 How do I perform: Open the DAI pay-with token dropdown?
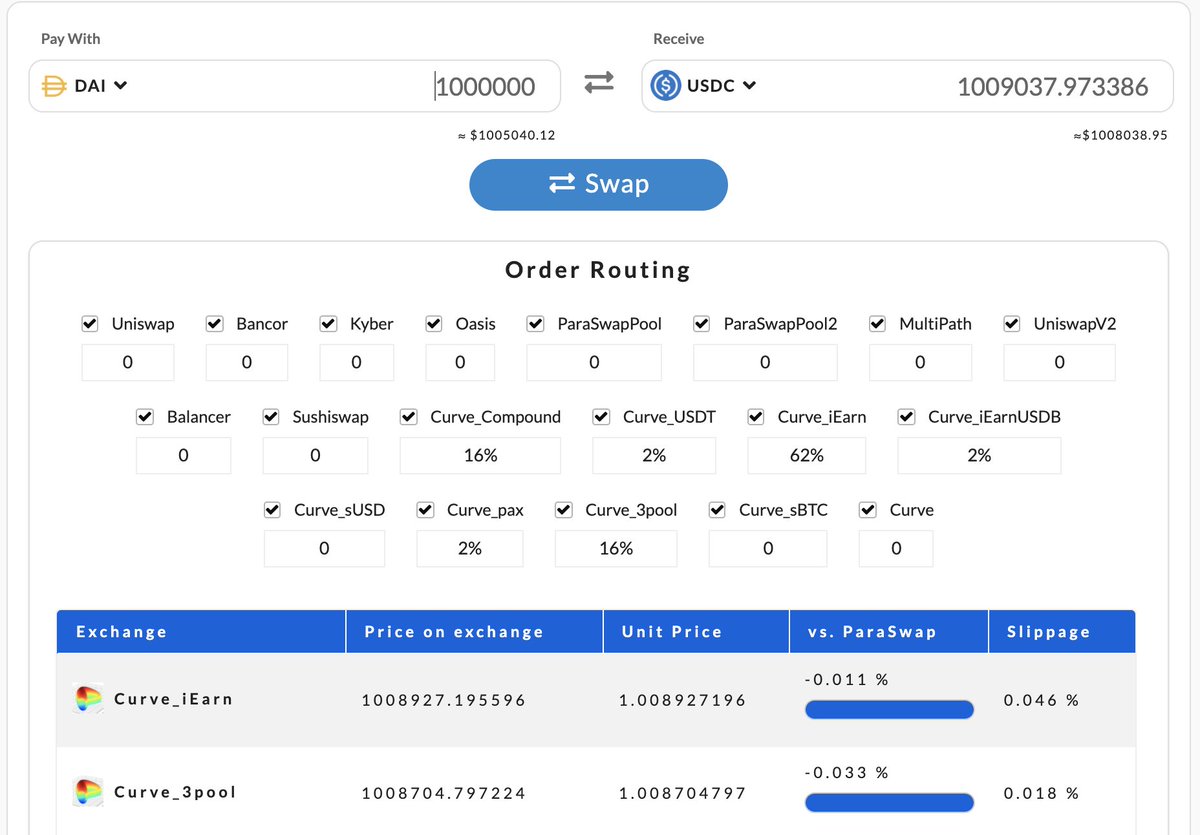coord(85,86)
